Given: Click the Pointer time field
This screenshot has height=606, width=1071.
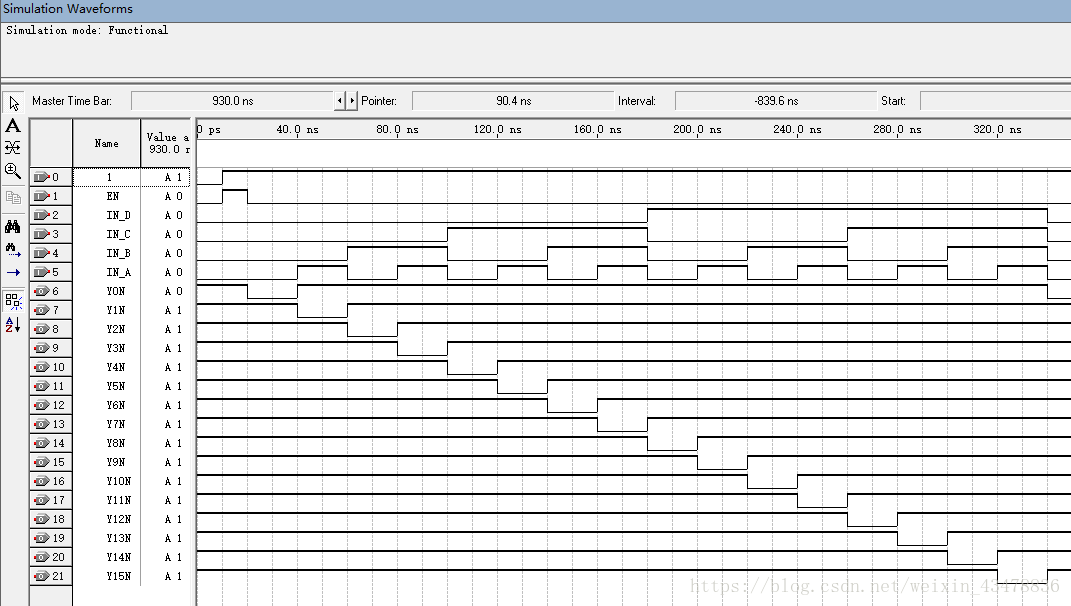Looking at the screenshot, I should 513,100.
